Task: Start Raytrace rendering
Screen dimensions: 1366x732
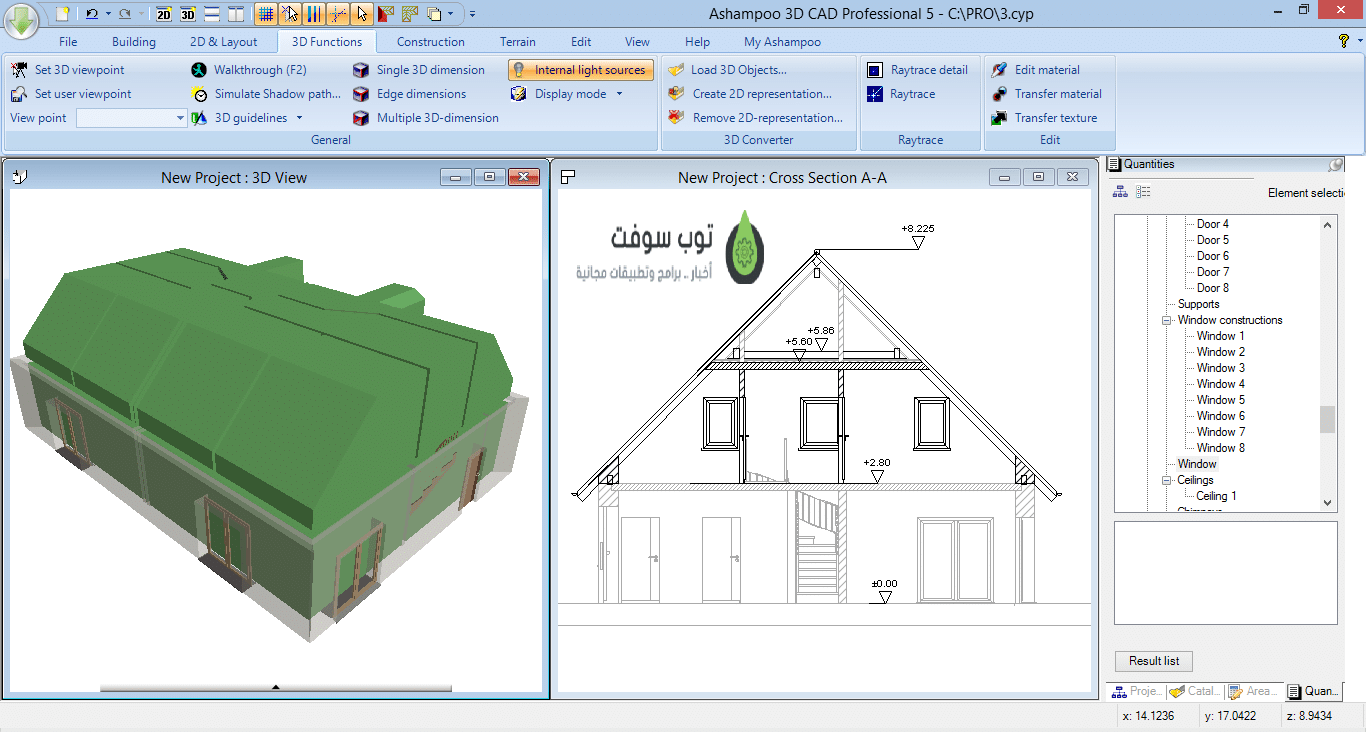Action: tap(901, 94)
